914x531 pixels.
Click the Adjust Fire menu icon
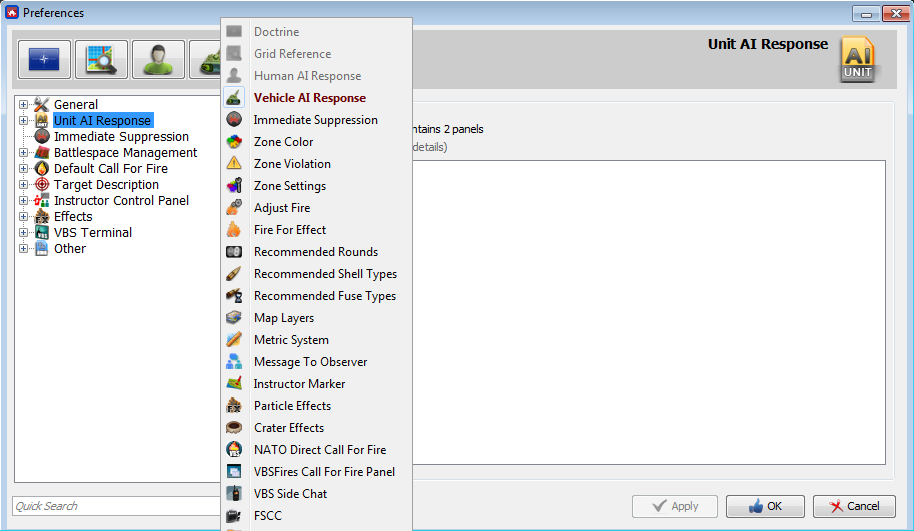click(234, 208)
